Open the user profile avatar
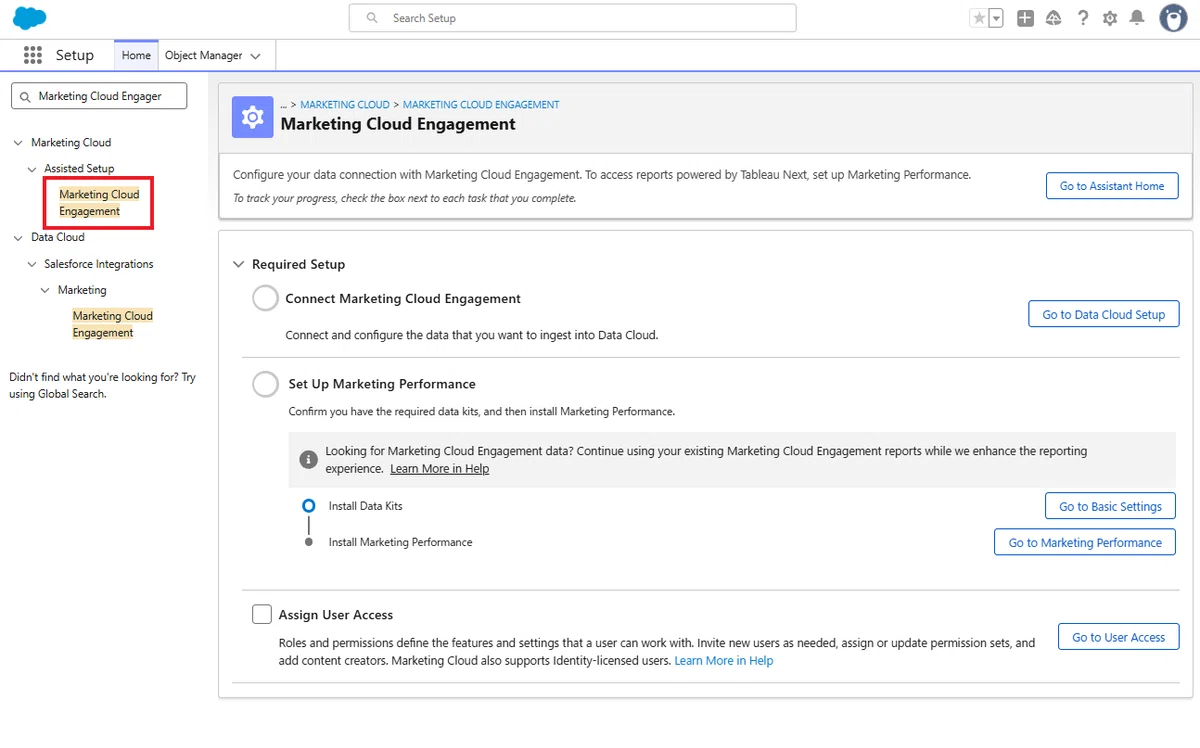The image size is (1200, 748). point(1173,18)
